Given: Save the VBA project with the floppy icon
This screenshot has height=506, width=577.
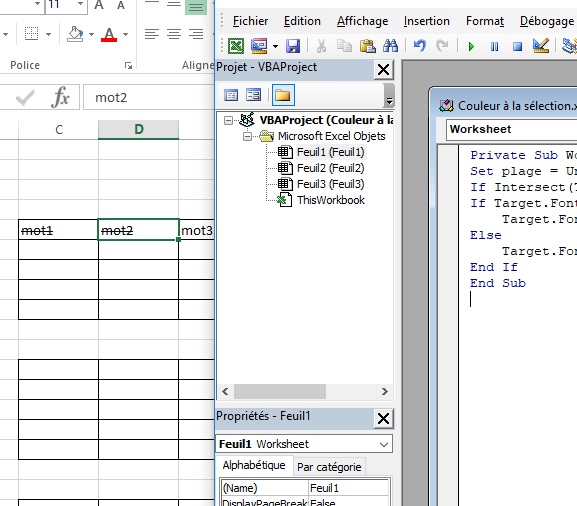Looking at the screenshot, I should pyautogui.click(x=293, y=46).
